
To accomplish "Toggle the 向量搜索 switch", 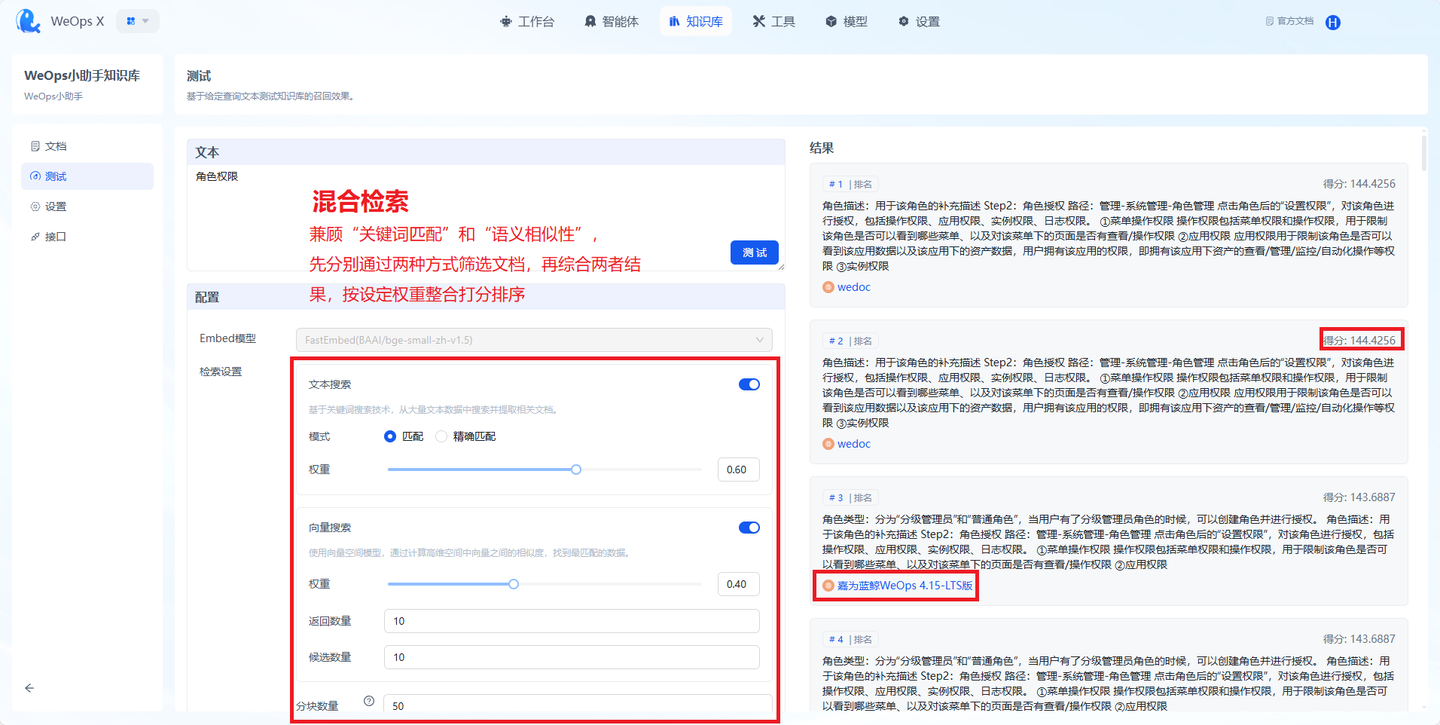I will (x=749, y=528).
